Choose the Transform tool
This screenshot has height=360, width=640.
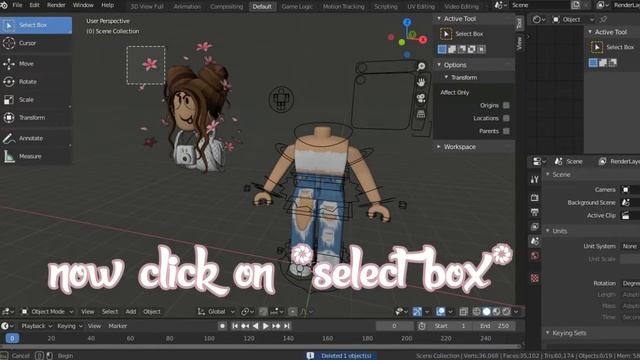click(x=36, y=118)
